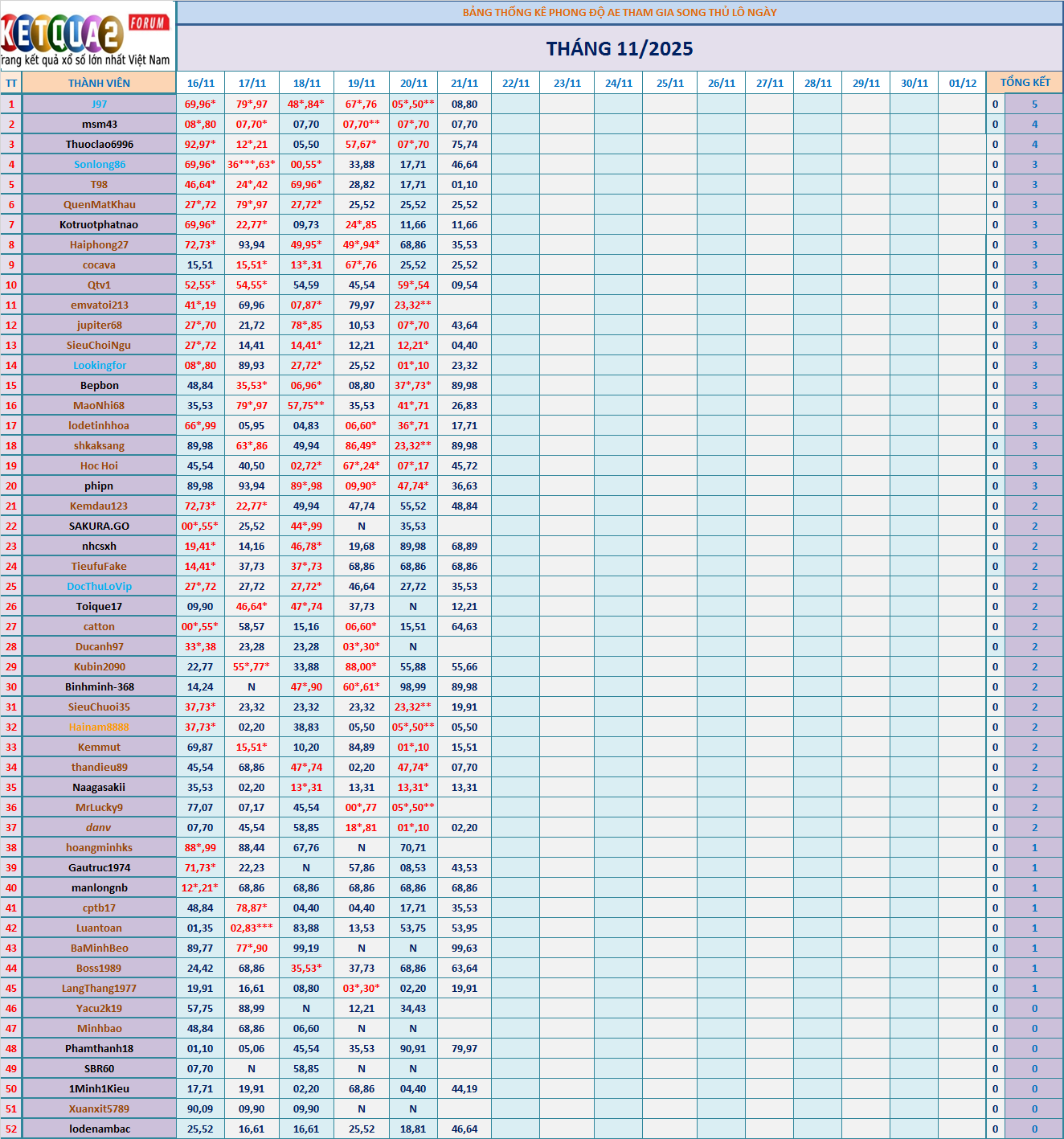This screenshot has height=1139, width=1064.
Task: Select the 21/11 date column header
Action: click(464, 83)
